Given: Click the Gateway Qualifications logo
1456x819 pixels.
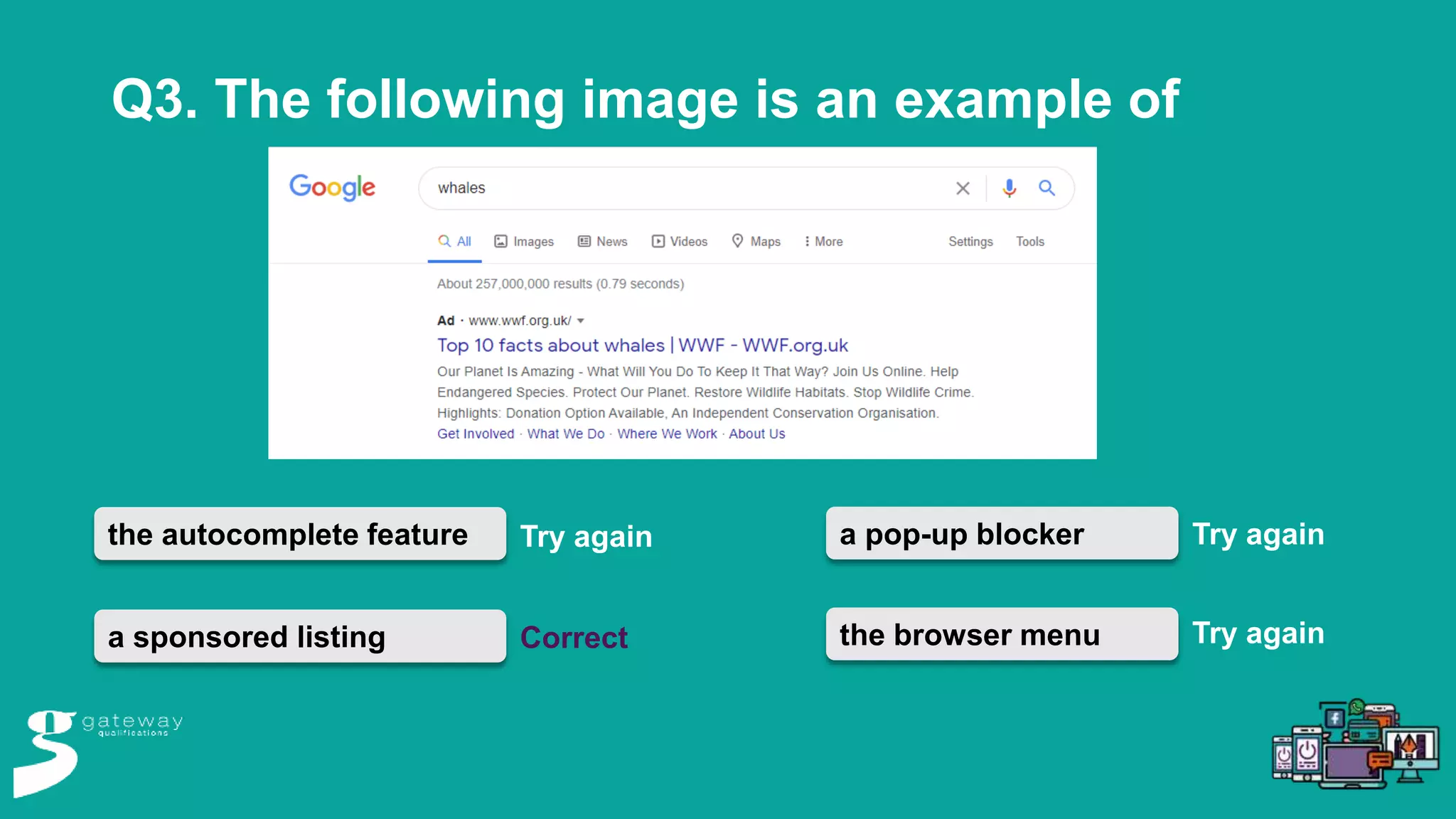Looking at the screenshot, I should point(97,751).
